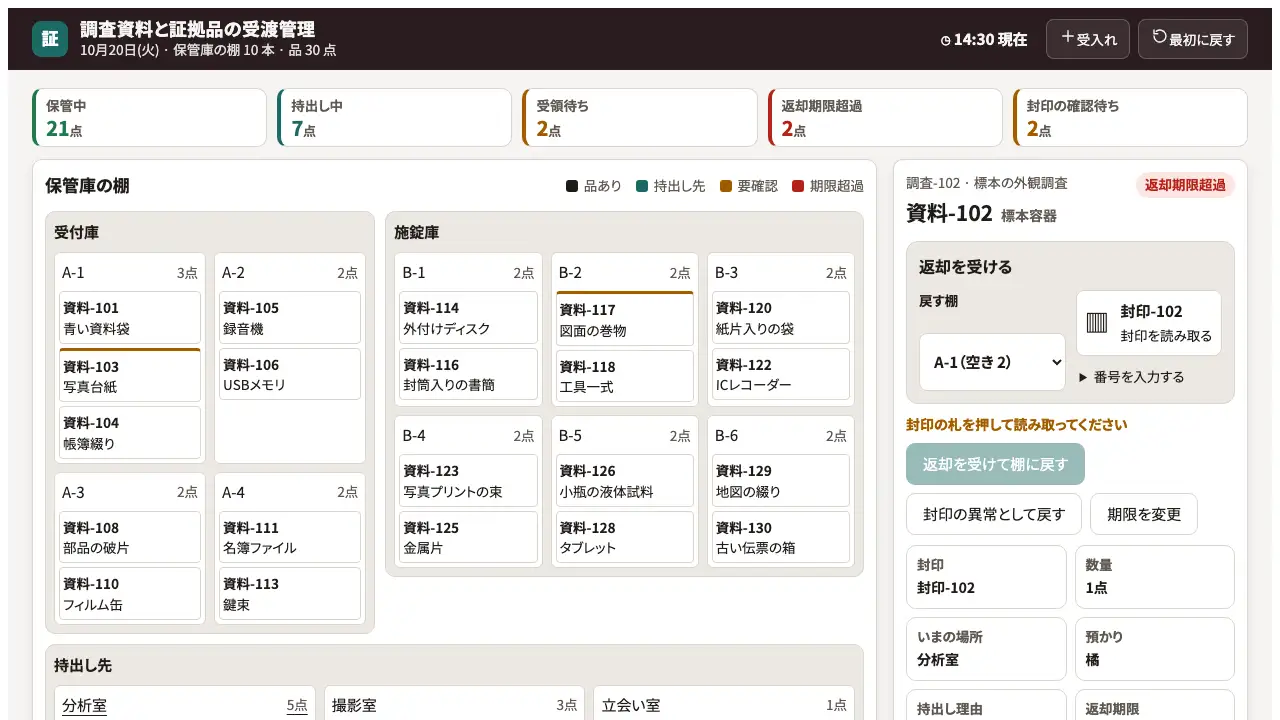The image size is (1280, 720).
Task: Click the barcode icon on 封印-102 tag
Action: coord(1098,323)
